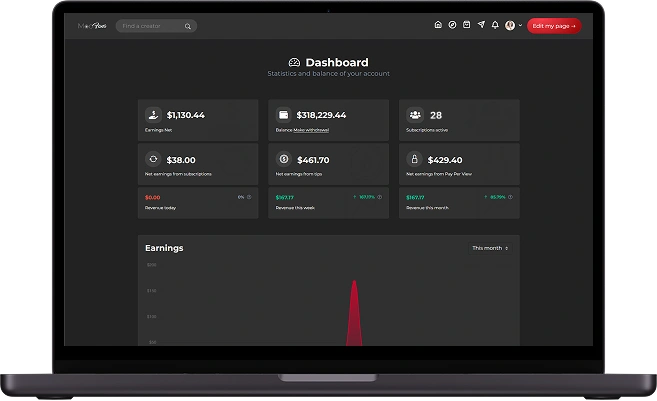Click the Revenue this month percentage change
This screenshot has height=401, width=657.
[x=495, y=197]
